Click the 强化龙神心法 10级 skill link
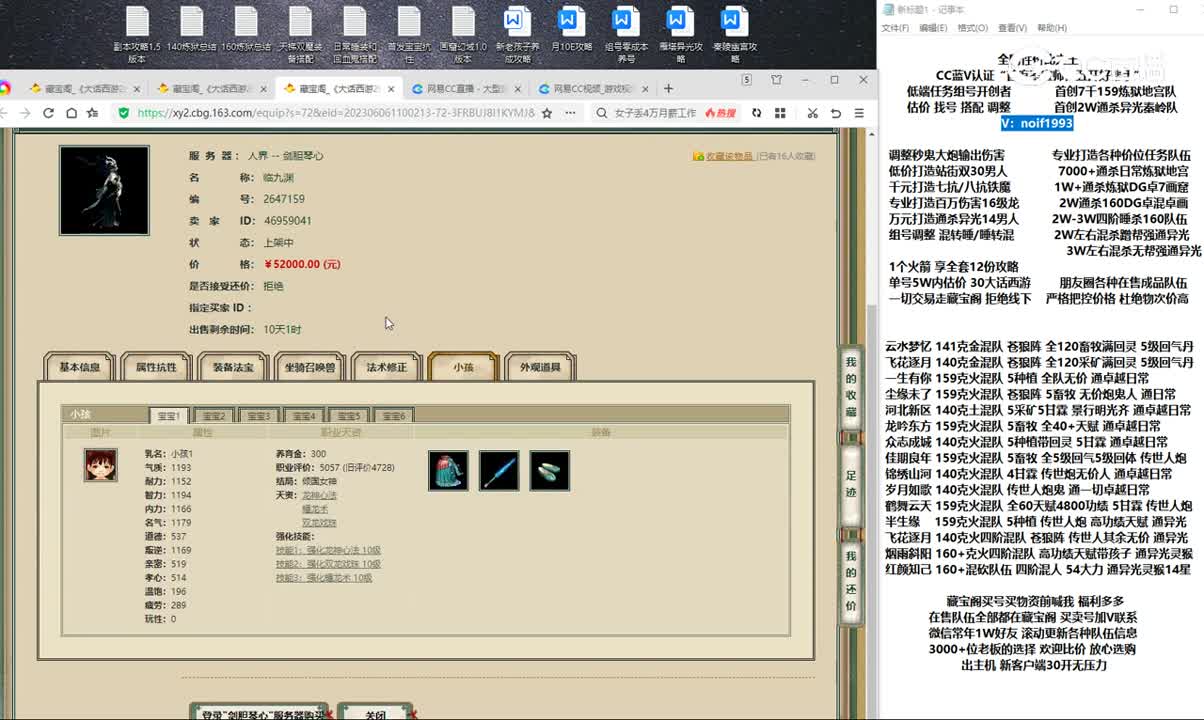1204x720 pixels. coord(328,550)
